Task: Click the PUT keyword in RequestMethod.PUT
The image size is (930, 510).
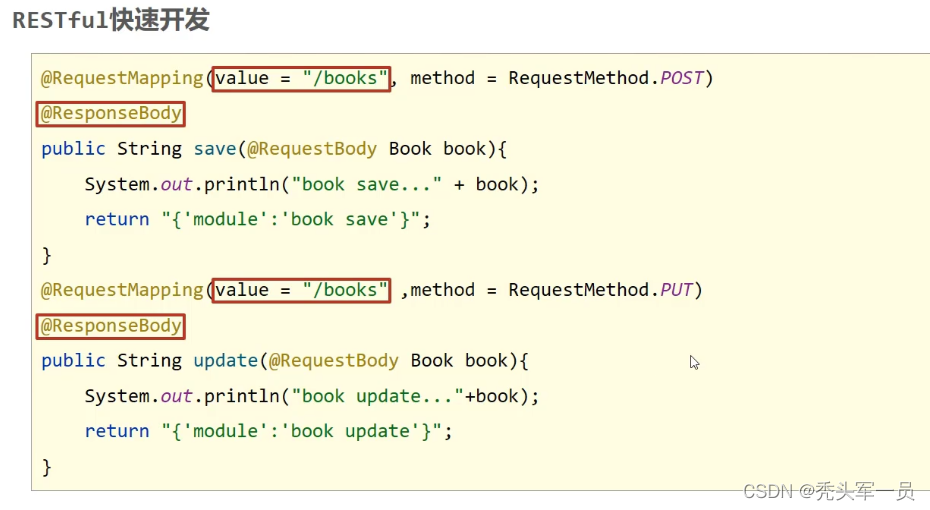Action: (x=676, y=290)
